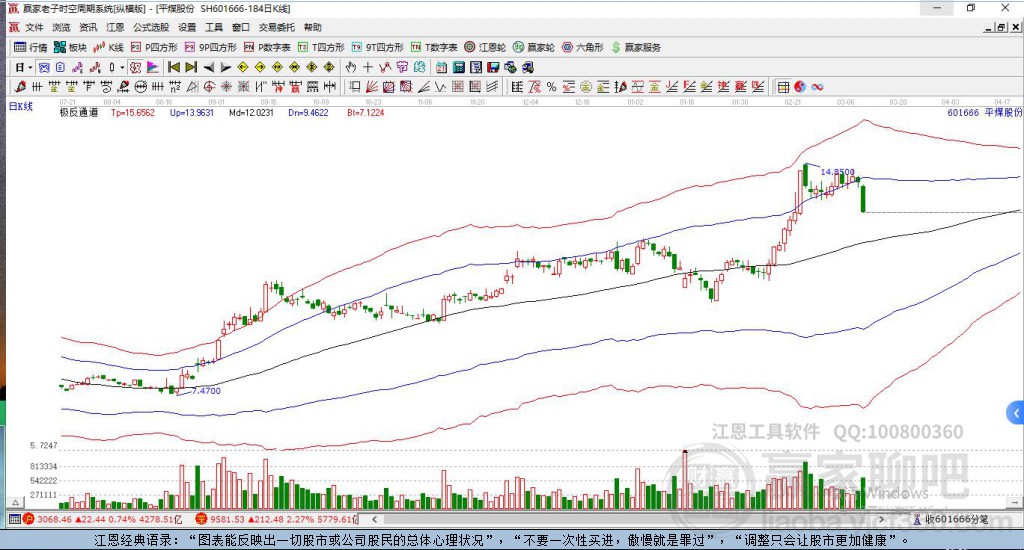The image size is (1024, 550).
Task: Click the 收601666分笔 status entry
Action: click(952, 519)
